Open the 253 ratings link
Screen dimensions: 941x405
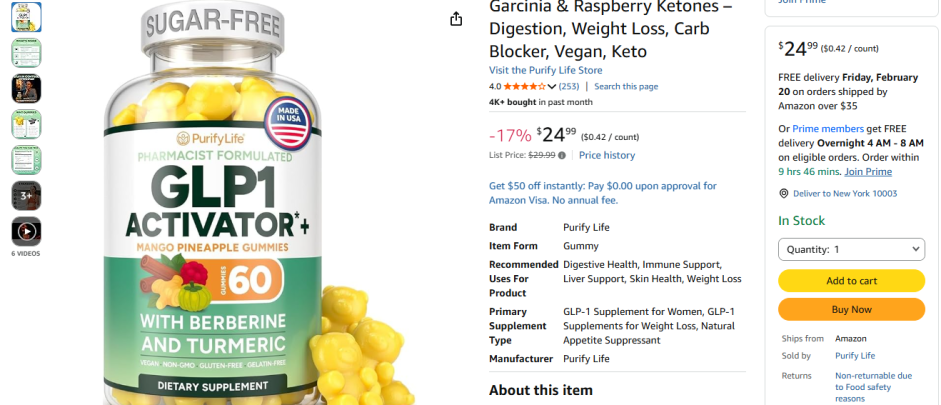pos(569,87)
